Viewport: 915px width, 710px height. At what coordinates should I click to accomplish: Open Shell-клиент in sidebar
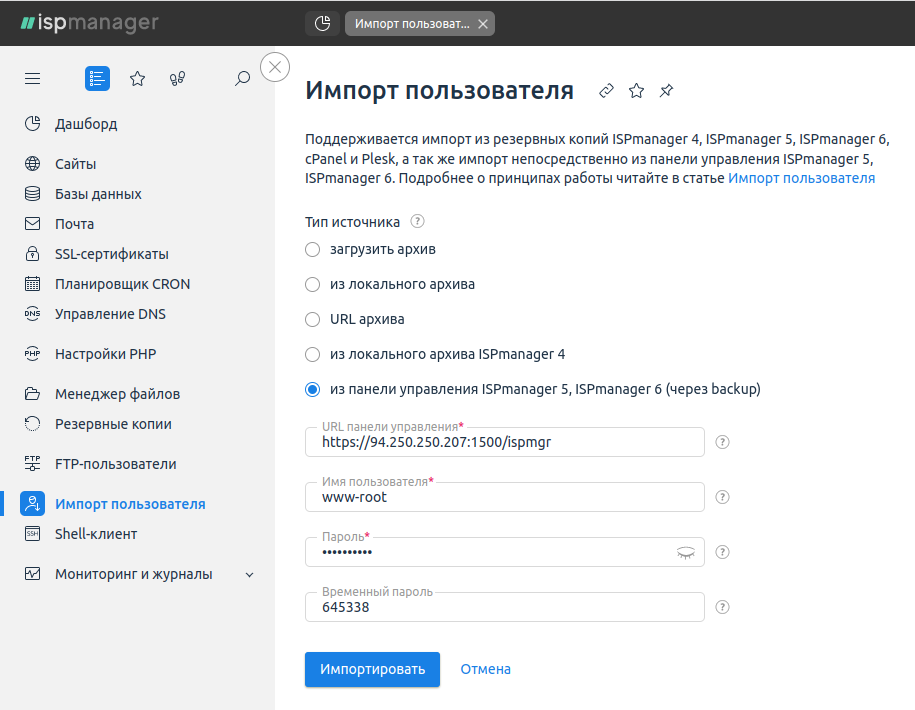(x=96, y=534)
